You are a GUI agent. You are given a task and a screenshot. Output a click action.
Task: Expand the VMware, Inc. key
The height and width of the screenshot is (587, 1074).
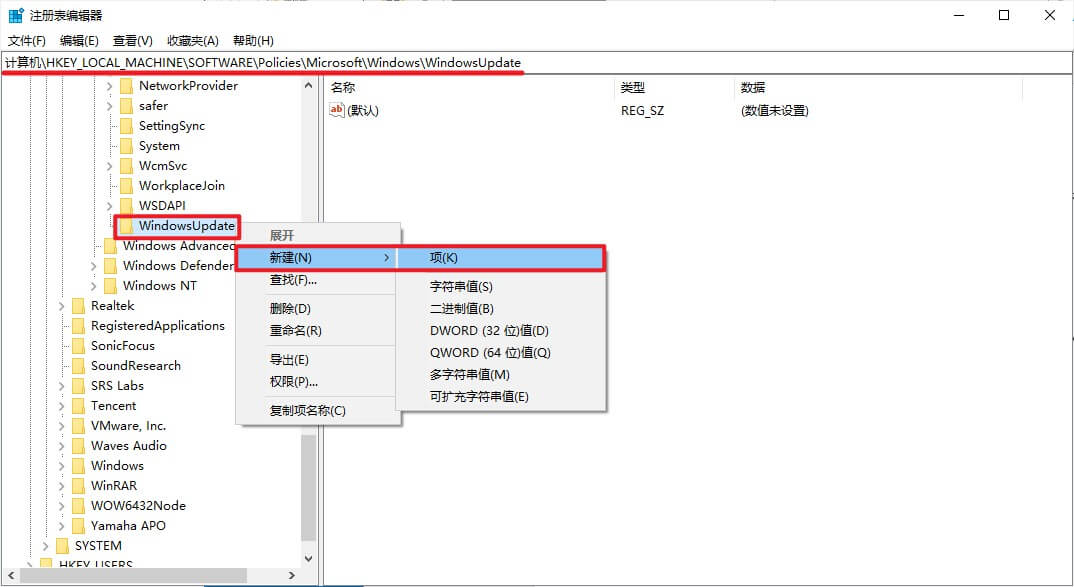62,426
